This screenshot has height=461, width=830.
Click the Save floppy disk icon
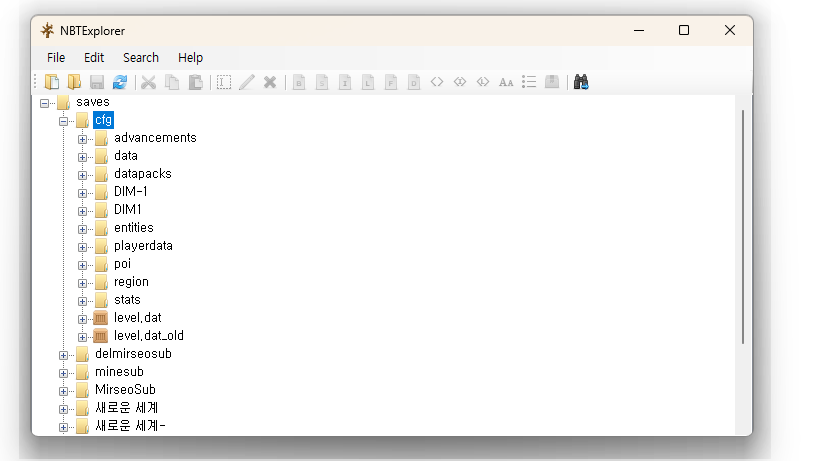pyautogui.click(x=97, y=82)
